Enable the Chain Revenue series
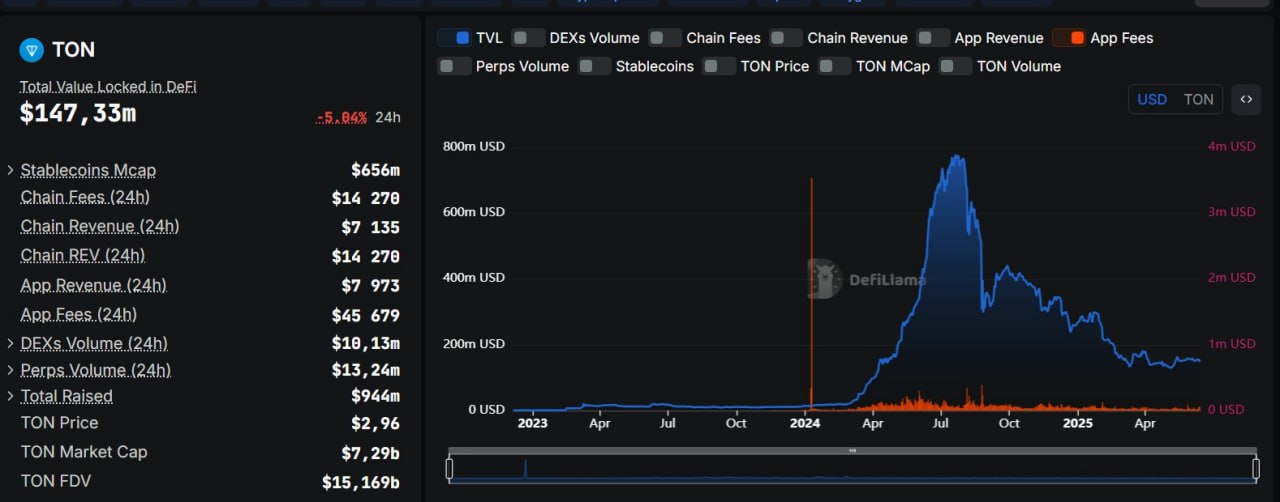 click(786, 38)
